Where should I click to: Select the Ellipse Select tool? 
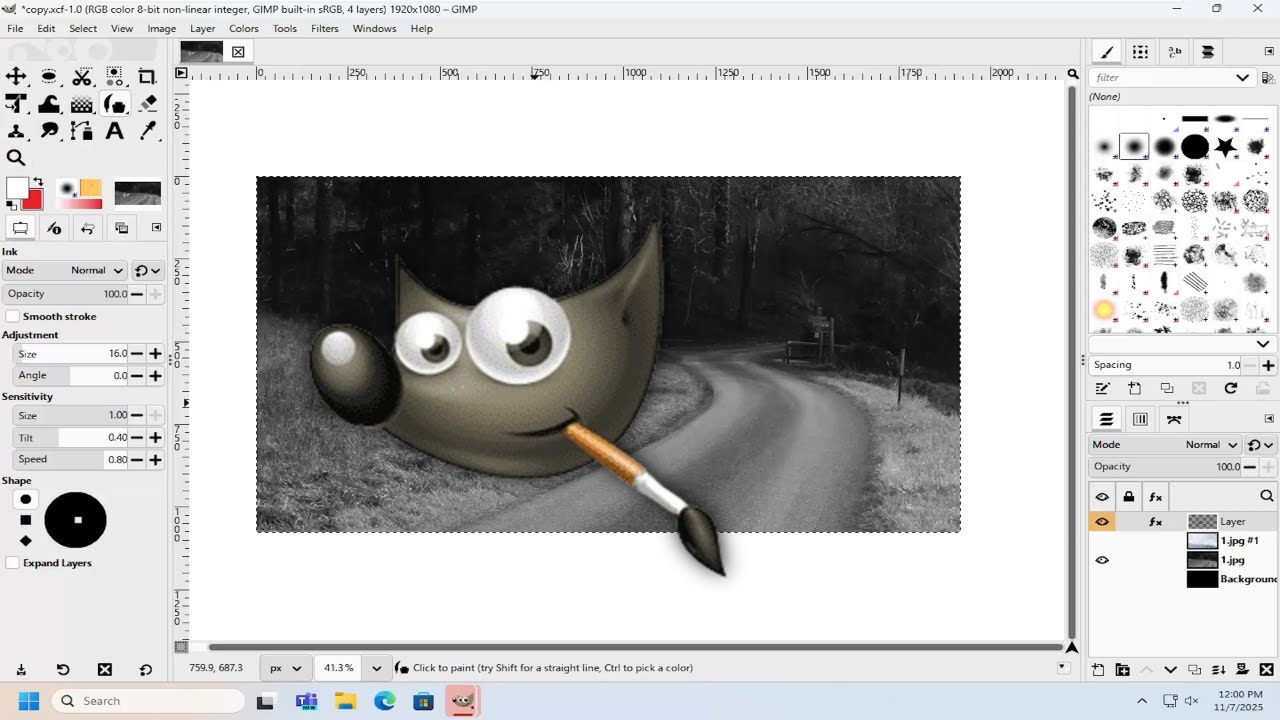tap(49, 76)
